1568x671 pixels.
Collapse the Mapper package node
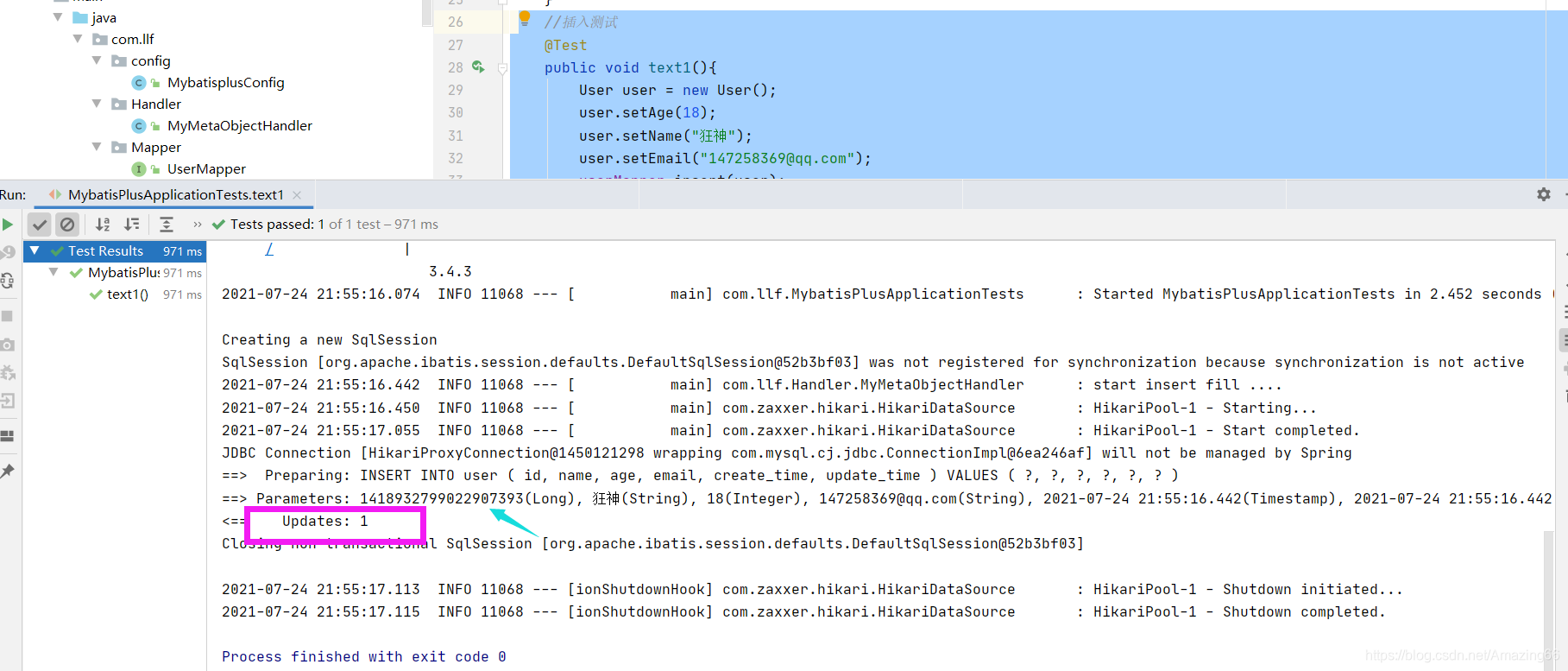(97, 147)
